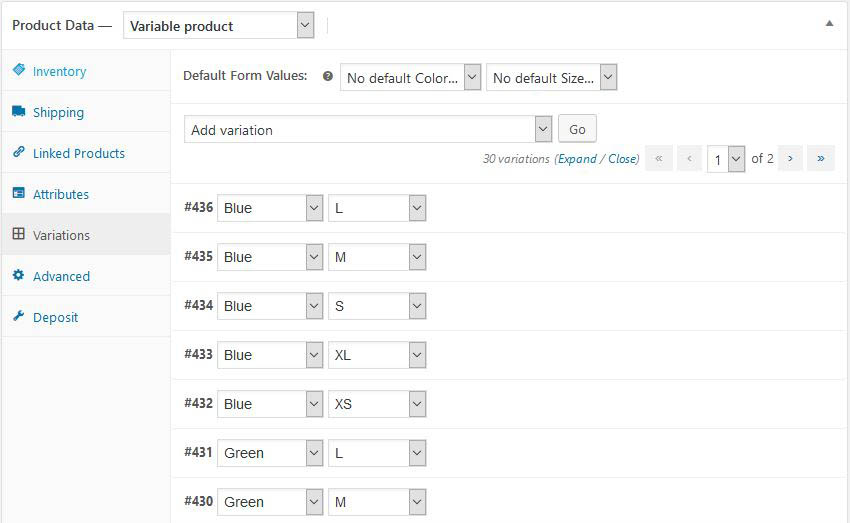Click the Variations grid icon
This screenshot has width=850, height=523.
click(19, 235)
